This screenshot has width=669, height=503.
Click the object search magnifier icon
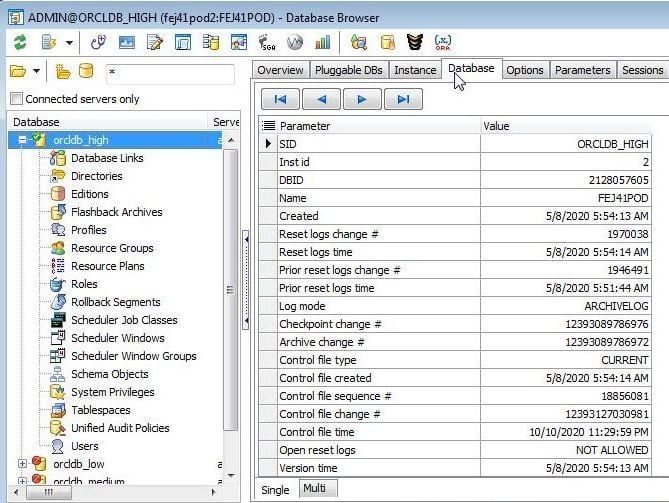(359, 42)
